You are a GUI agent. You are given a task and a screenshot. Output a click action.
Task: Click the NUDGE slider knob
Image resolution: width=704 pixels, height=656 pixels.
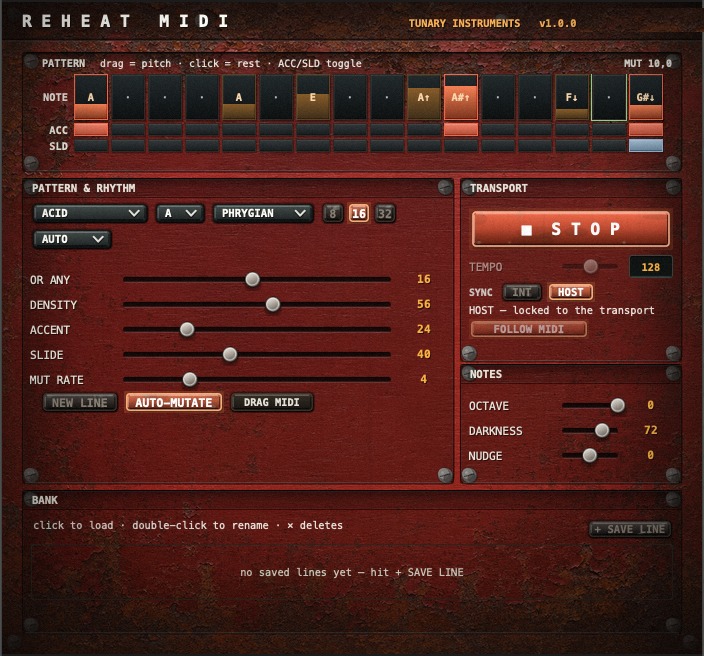pos(590,455)
